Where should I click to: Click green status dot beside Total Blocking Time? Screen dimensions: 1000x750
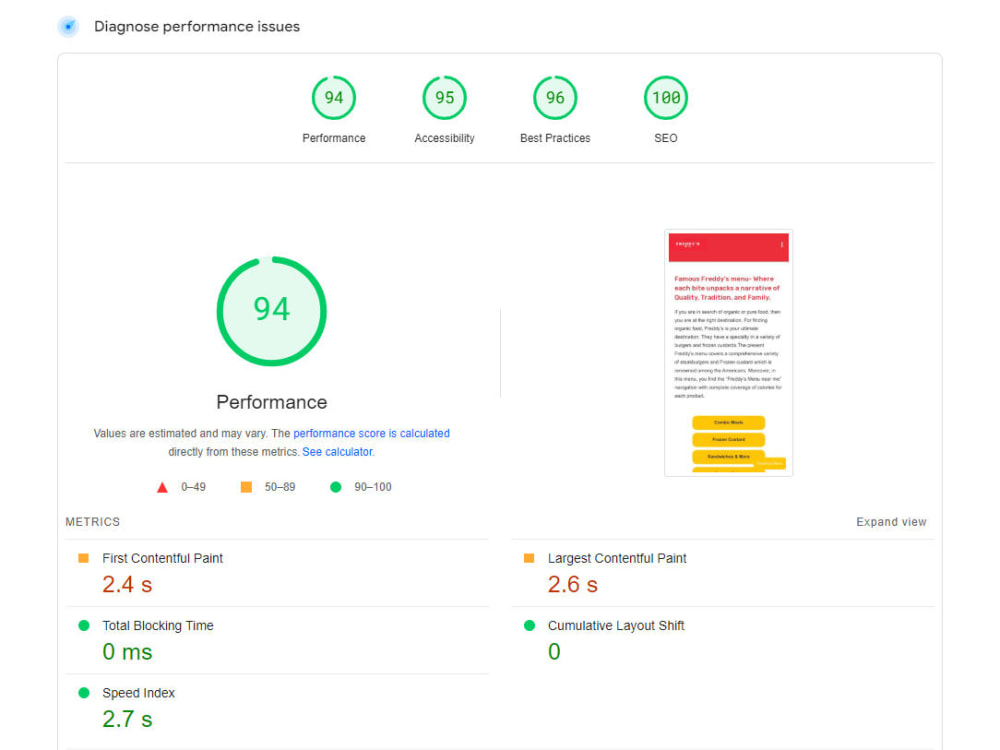tap(84, 626)
